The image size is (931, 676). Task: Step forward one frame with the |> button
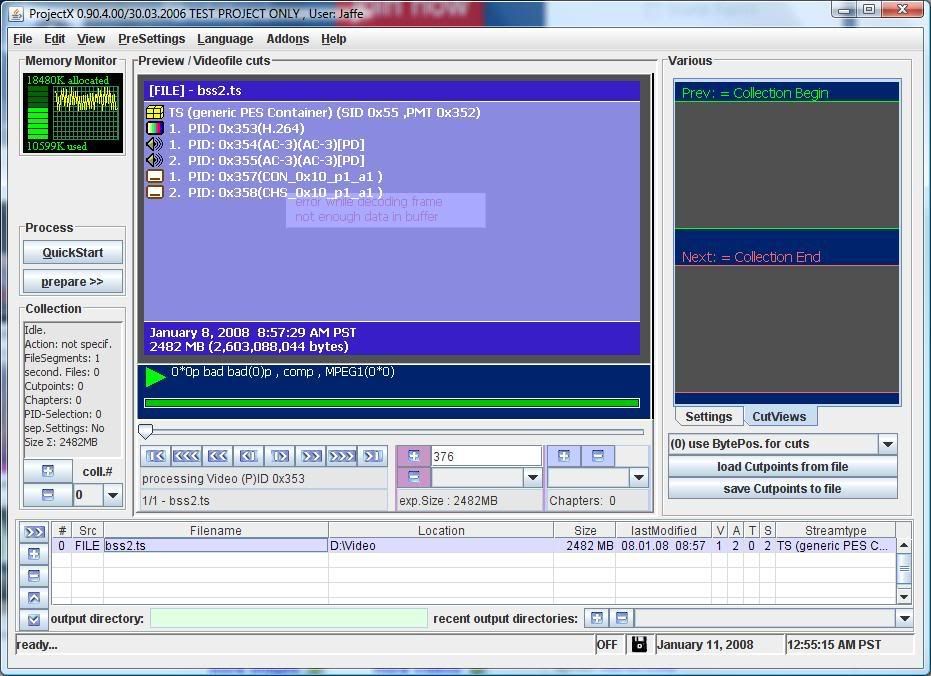(280, 456)
